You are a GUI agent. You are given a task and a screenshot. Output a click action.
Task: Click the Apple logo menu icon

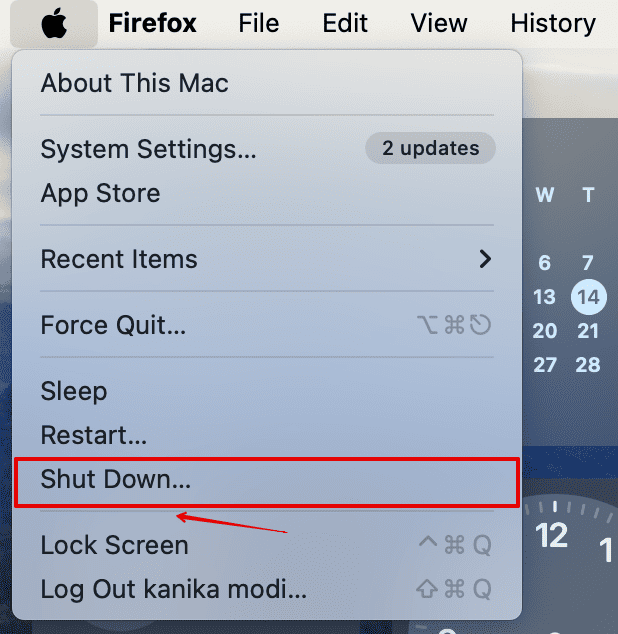pyautogui.click(x=54, y=23)
